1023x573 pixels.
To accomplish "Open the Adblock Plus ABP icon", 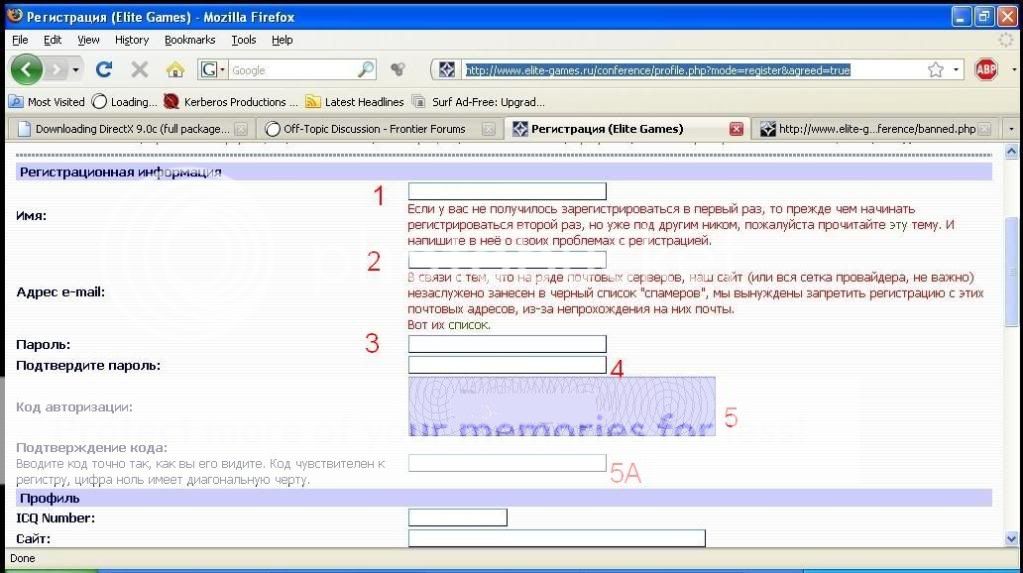I will click(x=986, y=70).
